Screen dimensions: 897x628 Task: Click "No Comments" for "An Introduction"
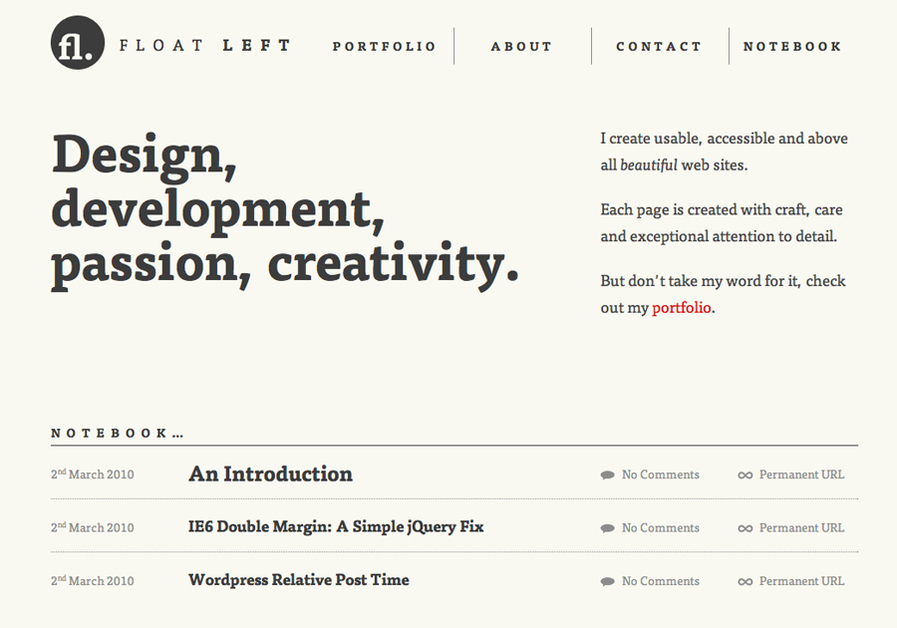tap(659, 474)
